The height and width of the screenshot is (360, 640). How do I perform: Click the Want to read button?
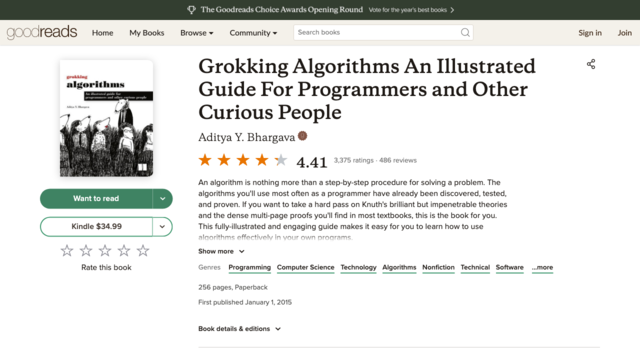click(x=96, y=199)
